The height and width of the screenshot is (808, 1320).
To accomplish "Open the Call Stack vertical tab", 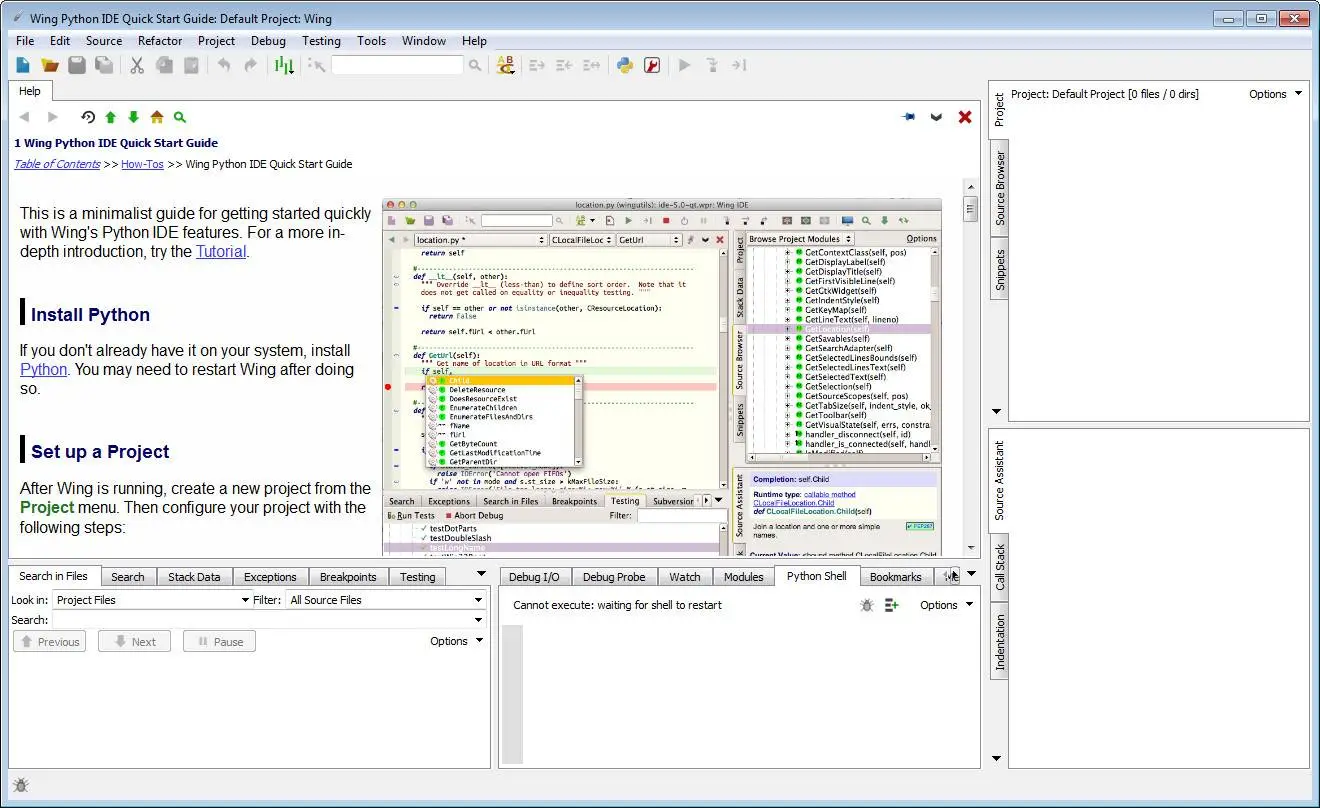I will point(1000,567).
